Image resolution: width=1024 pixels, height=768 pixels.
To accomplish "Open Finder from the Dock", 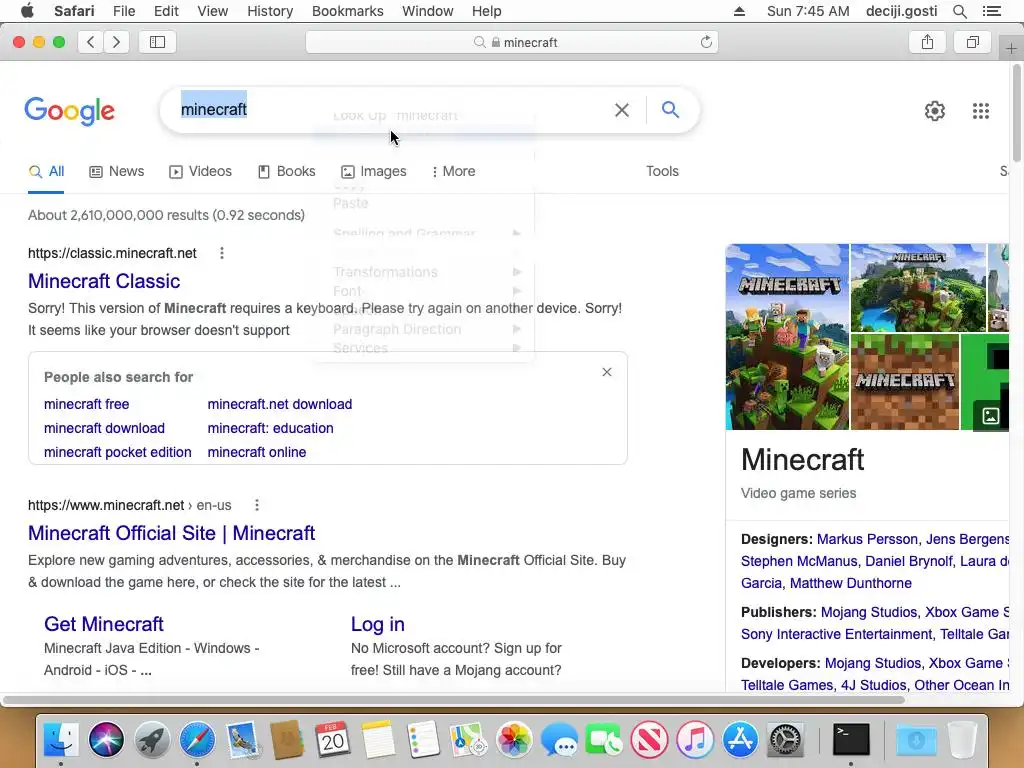I will click(x=61, y=740).
